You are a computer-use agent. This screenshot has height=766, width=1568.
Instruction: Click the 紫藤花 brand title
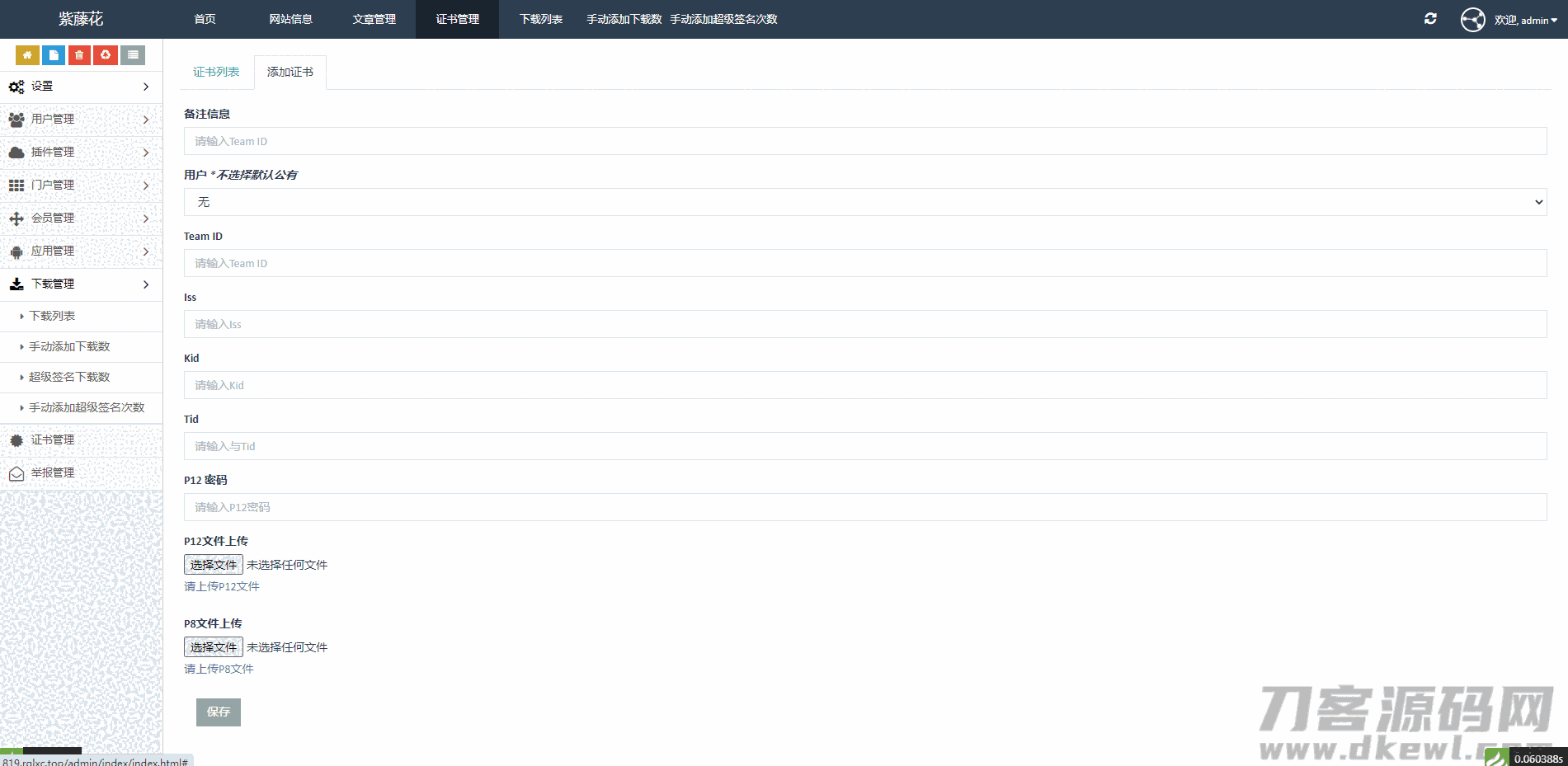pos(81,19)
